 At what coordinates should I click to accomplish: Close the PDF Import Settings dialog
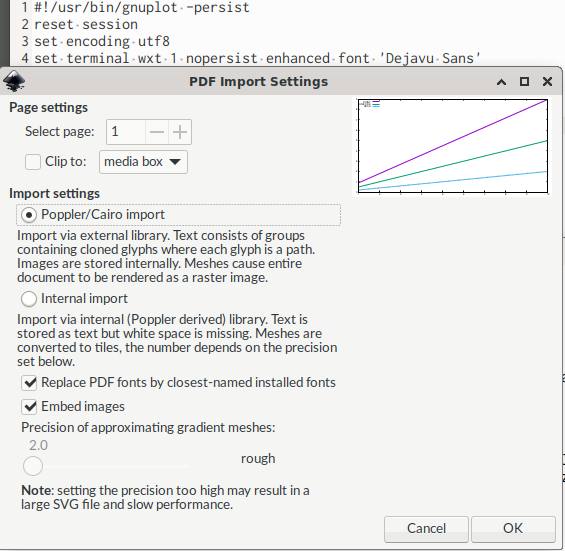(547, 82)
